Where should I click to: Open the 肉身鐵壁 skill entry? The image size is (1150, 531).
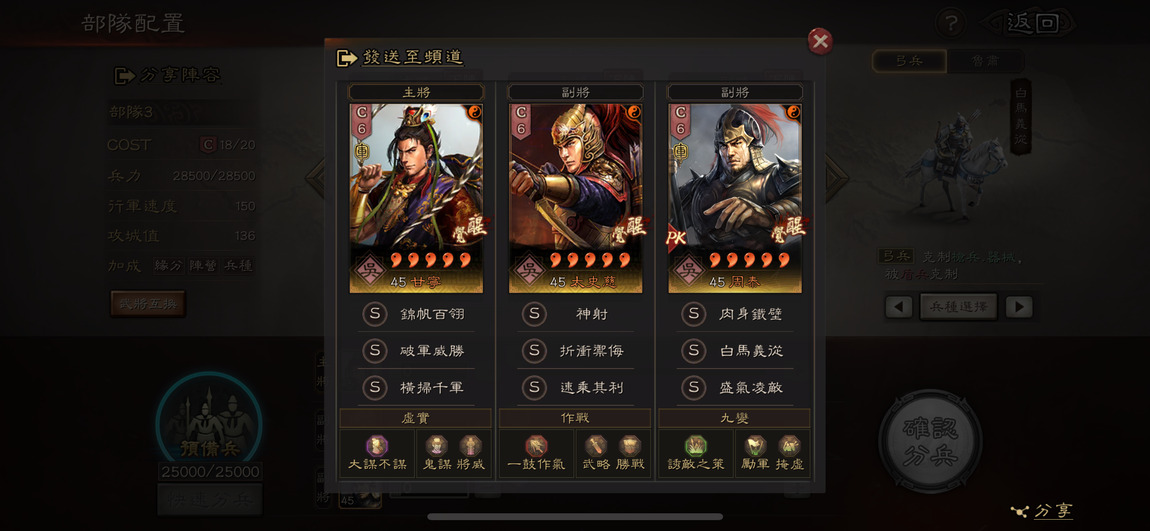pos(735,314)
